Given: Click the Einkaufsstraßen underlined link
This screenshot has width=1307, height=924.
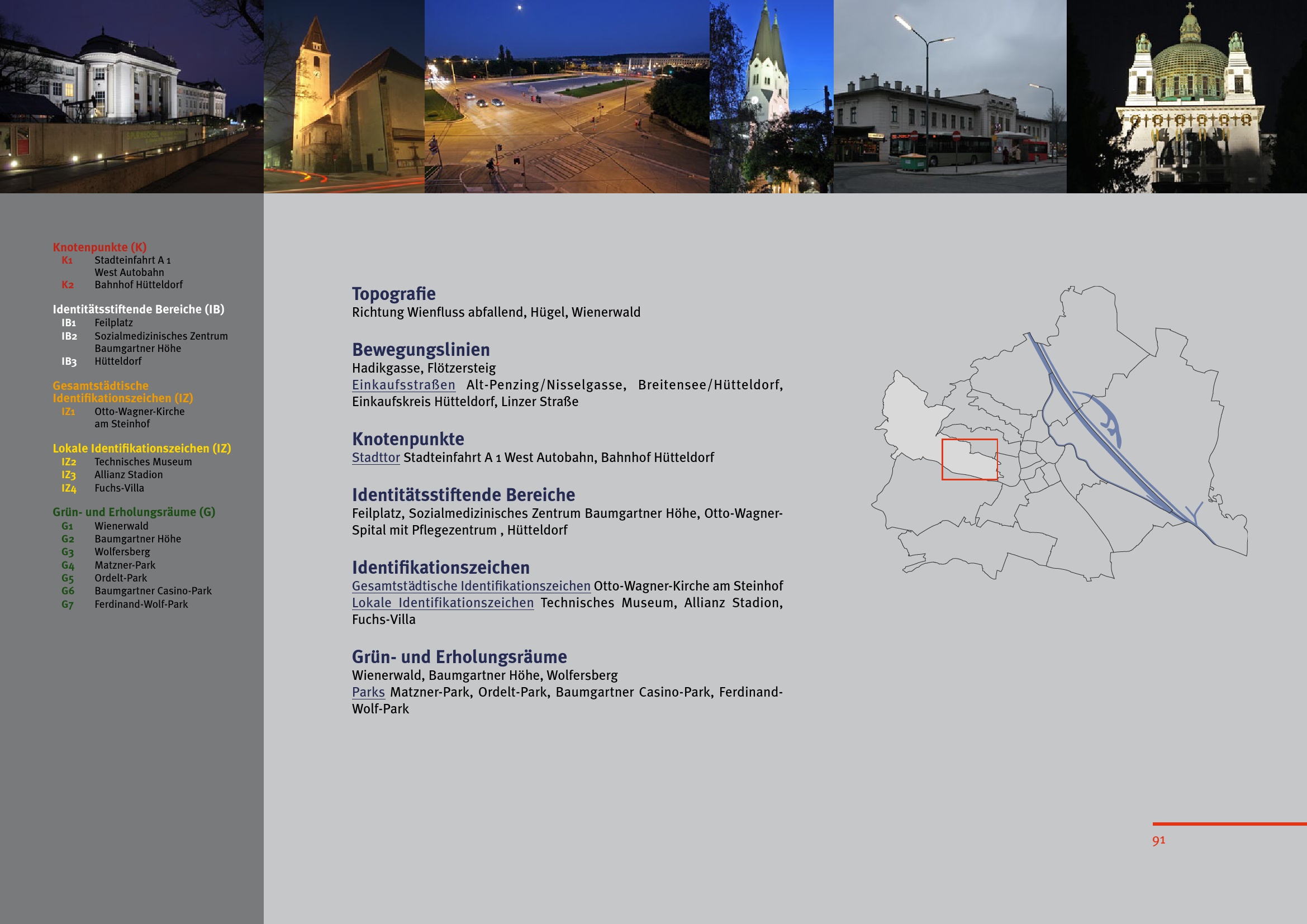Looking at the screenshot, I should tap(403, 385).
